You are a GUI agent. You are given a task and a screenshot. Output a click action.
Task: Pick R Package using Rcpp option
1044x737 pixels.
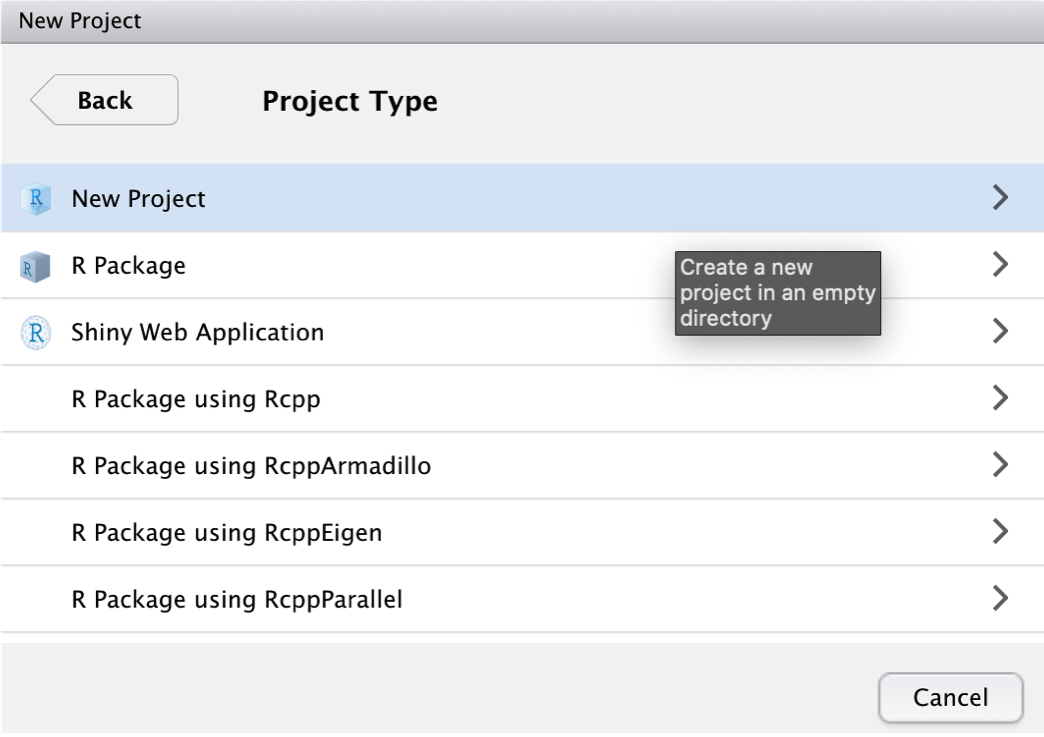tap(196, 399)
